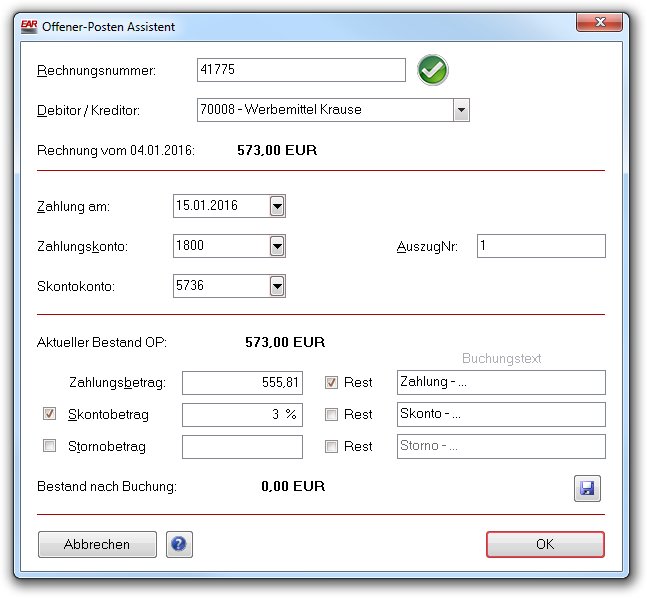Open the Zahlung am date picker
Screen dimensions: 647x598
(x=277, y=206)
